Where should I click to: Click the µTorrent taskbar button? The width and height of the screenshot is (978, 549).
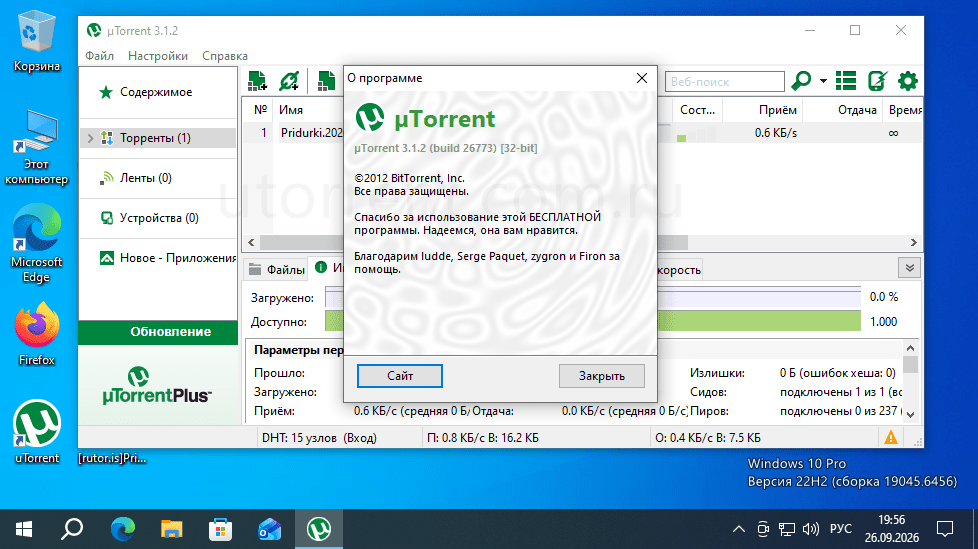click(x=319, y=530)
